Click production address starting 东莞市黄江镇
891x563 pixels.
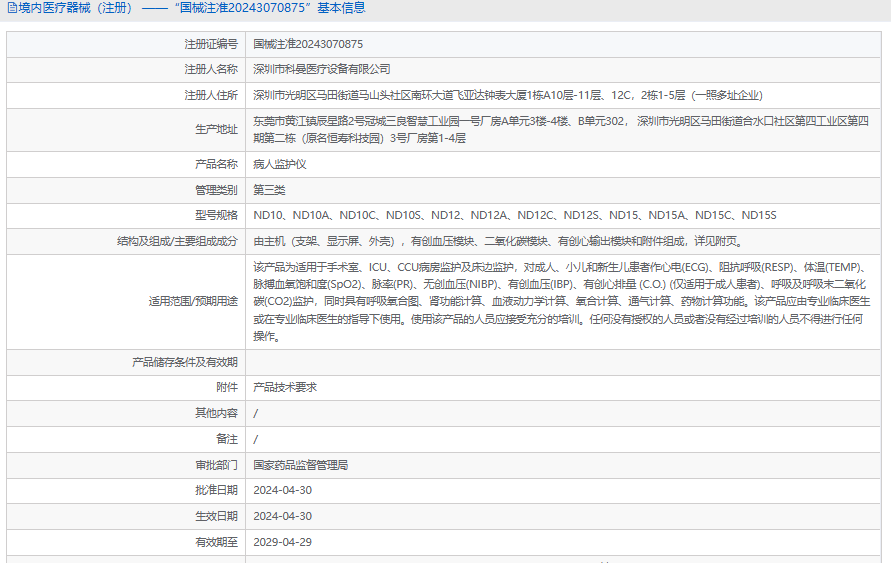(561, 130)
